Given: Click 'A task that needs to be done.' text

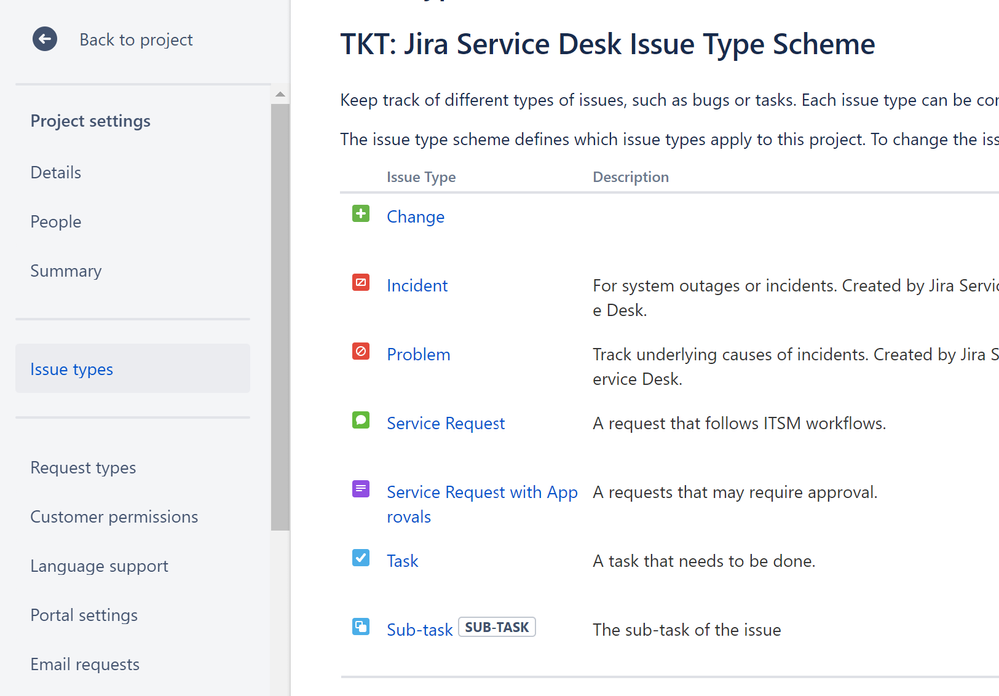Looking at the screenshot, I should 704,561.
